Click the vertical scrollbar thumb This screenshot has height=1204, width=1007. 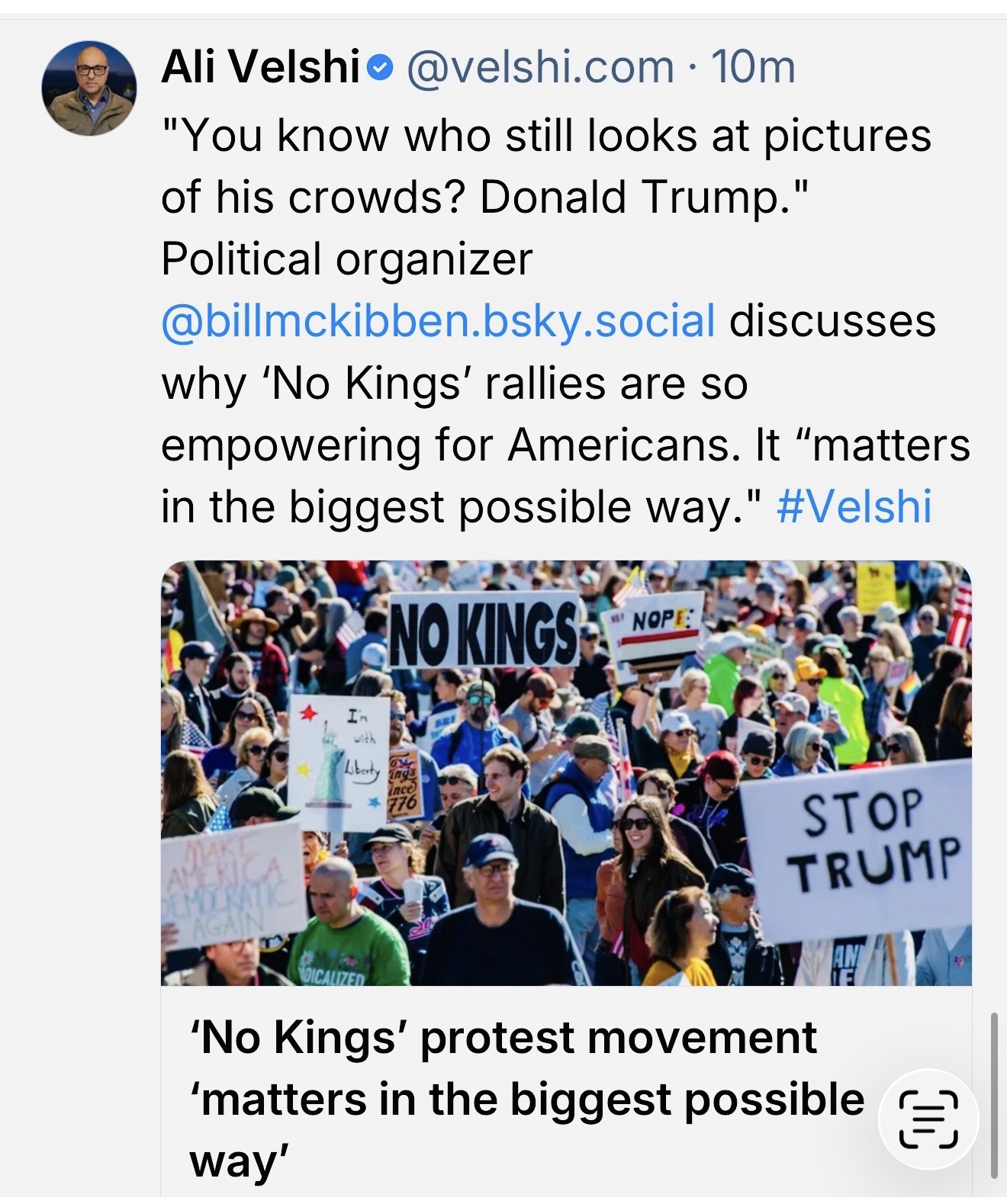(993, 1094)
